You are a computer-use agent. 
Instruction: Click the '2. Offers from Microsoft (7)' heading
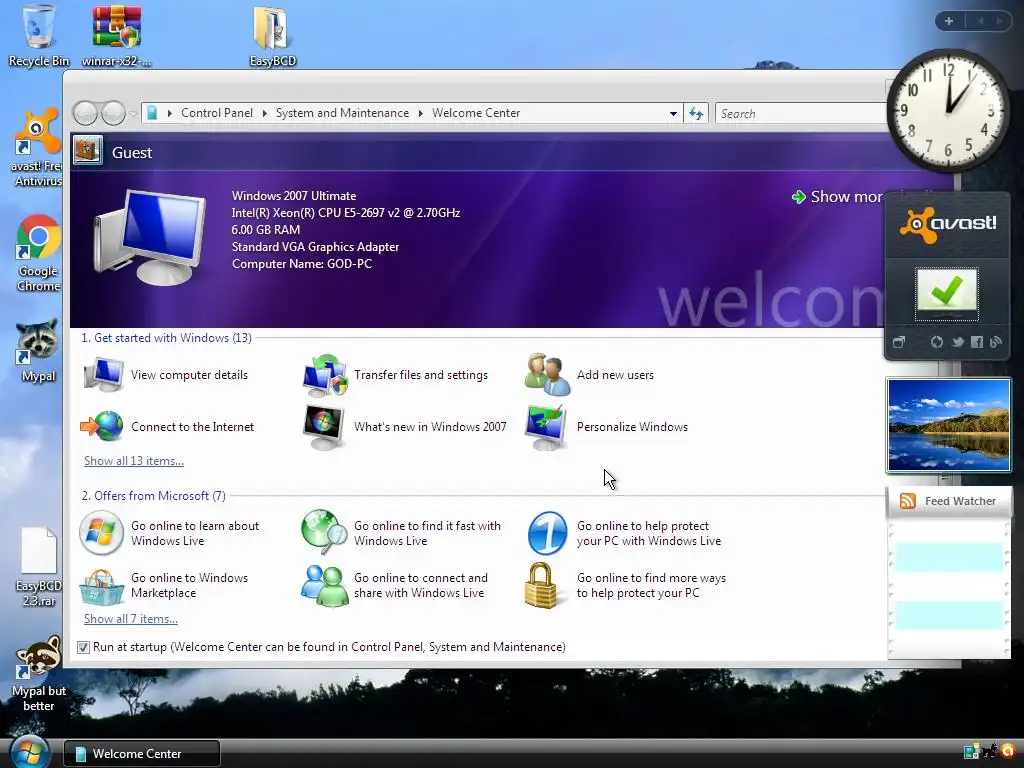(x=153, y=496)
